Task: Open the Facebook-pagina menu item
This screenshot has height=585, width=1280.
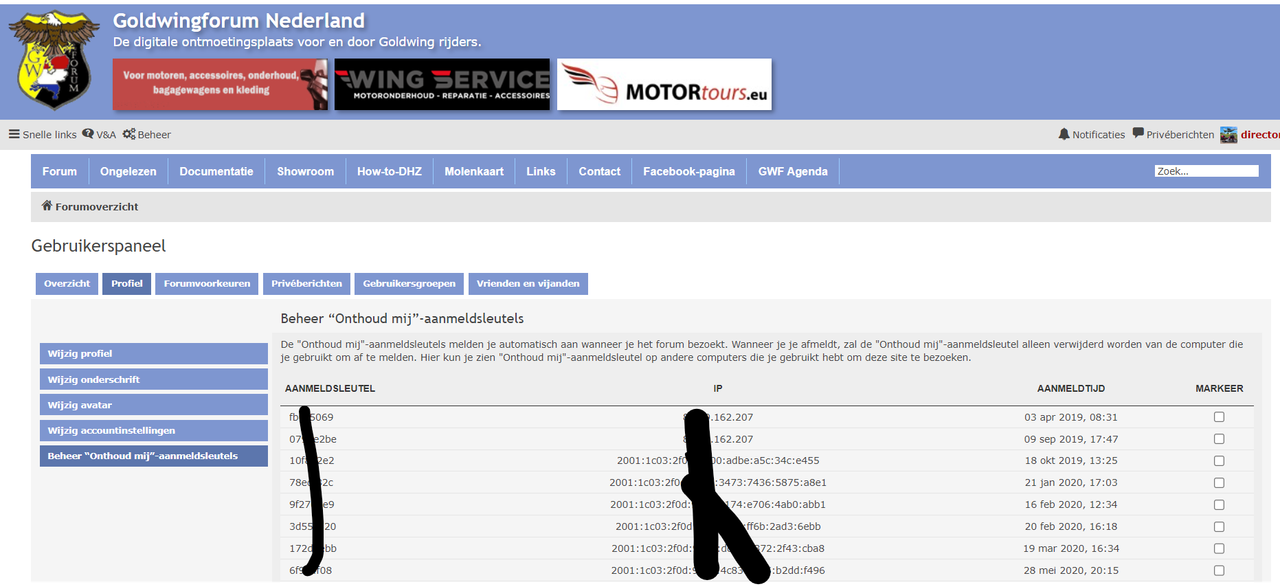Action: [x=689, y=171]
